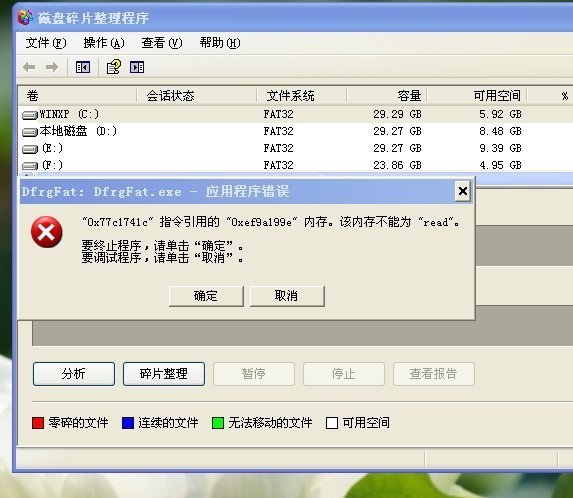This screenshot has height=498, width=573.
Task: Click the disabled 暂停 button
Action: 254,374
